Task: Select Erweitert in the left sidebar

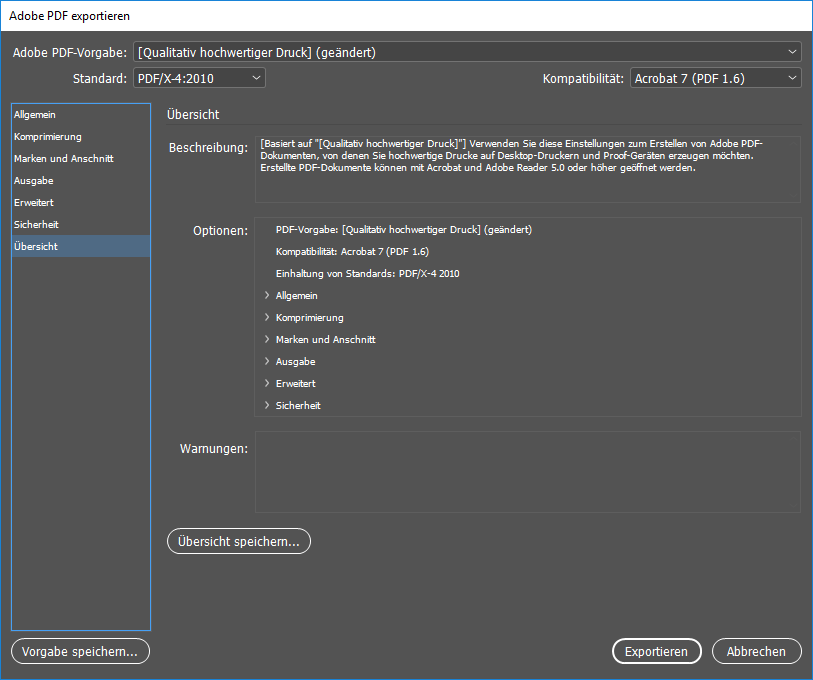Action: coord(81,202)
